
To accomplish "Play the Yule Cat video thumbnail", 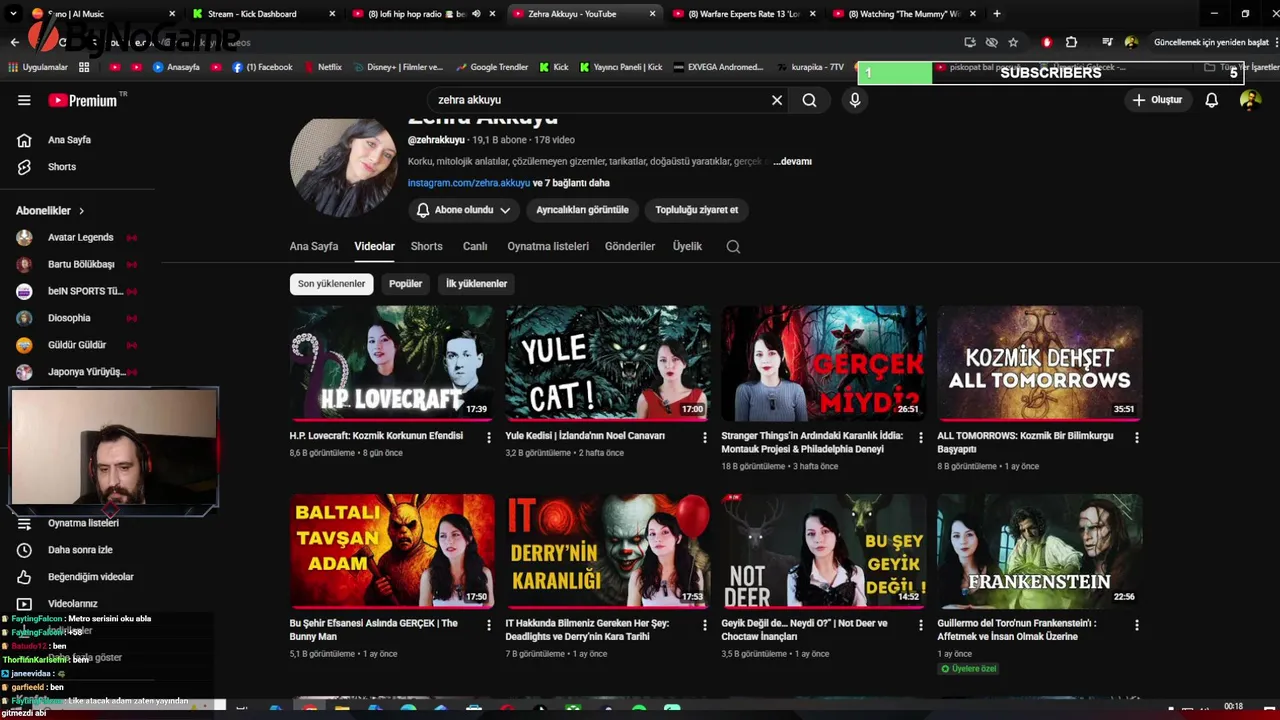I will click(x=608, y=363).
